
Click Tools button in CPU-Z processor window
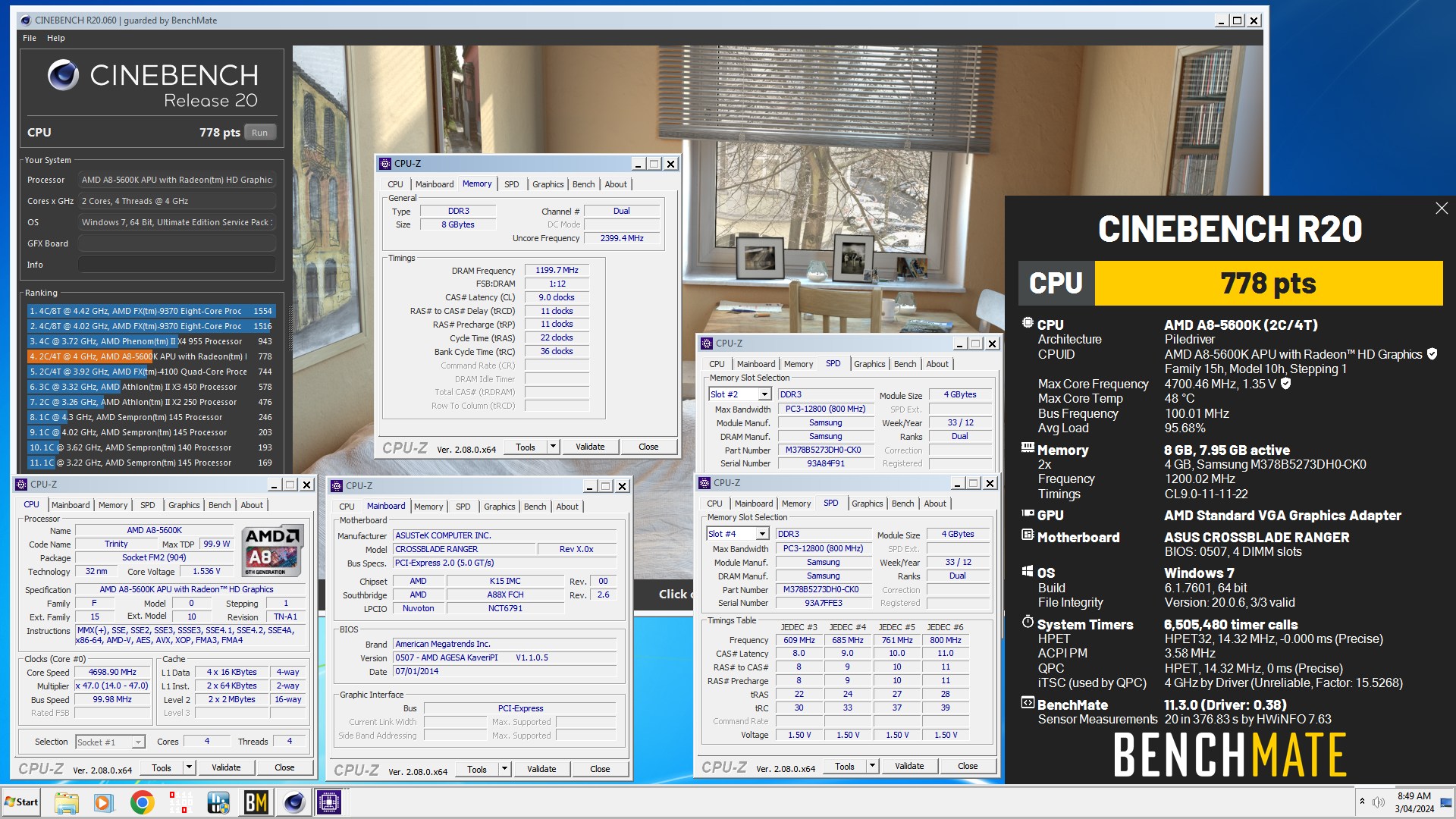[162, 768]
